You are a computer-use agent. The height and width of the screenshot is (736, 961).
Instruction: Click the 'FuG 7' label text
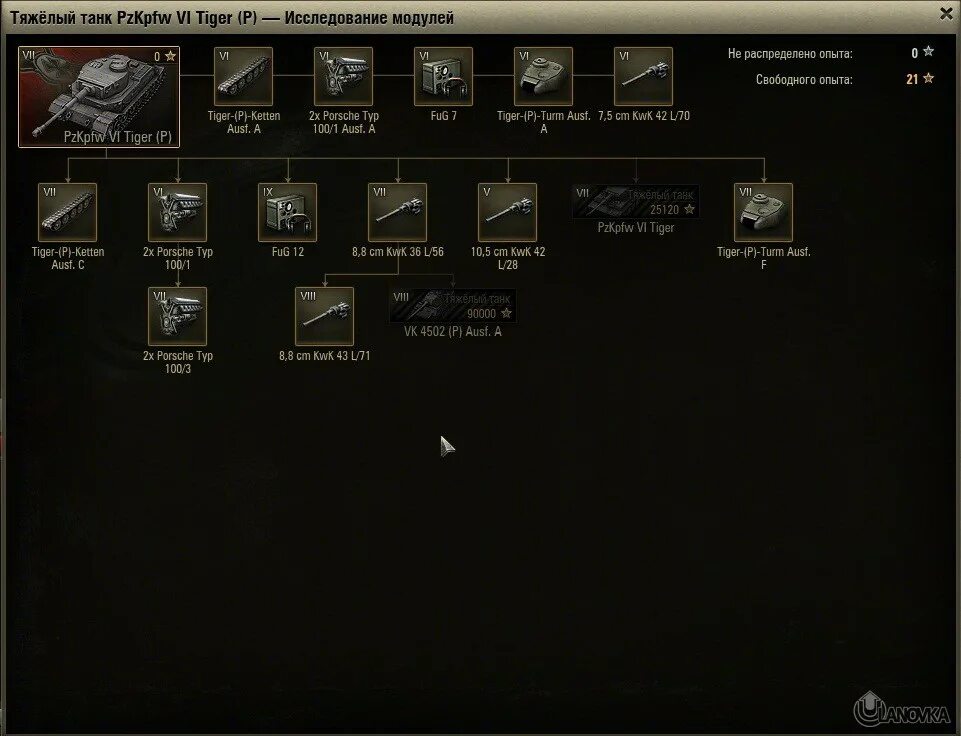(x=443, y=116)
